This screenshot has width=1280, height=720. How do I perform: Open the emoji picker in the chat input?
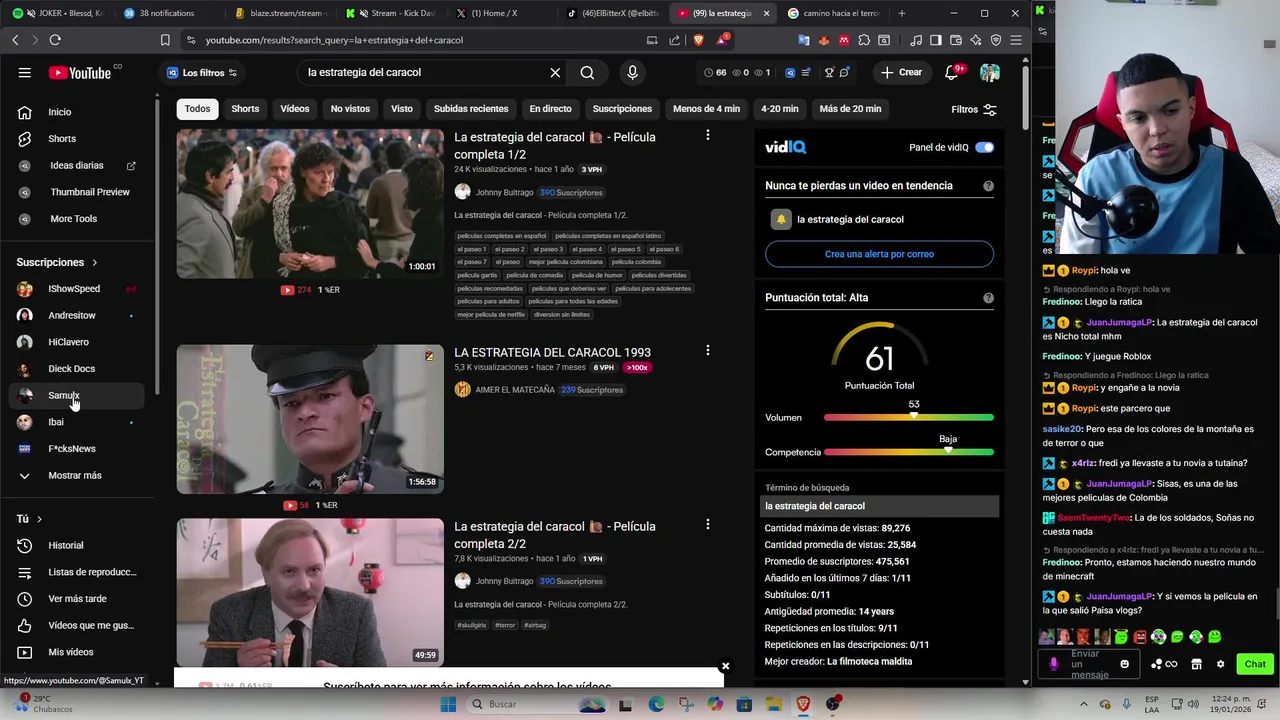coord(1125,664)
